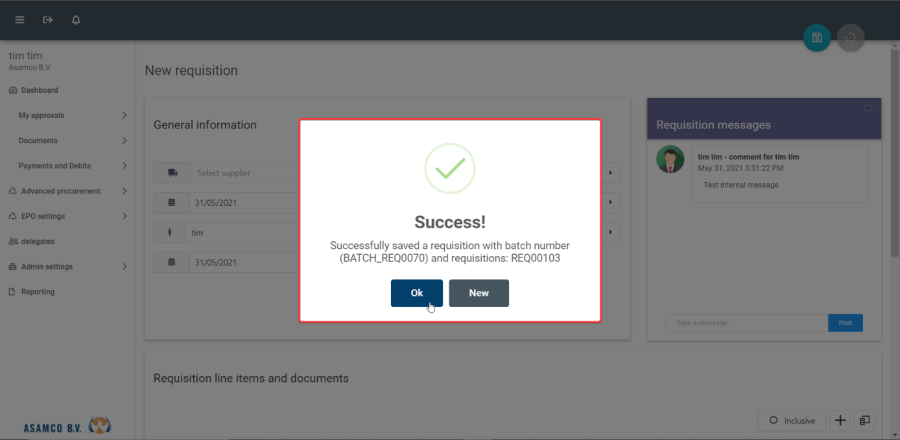This screenshot has height=440, width=900.
Task: Click the logout icon in top bar
Action: [x=48, y=20]
